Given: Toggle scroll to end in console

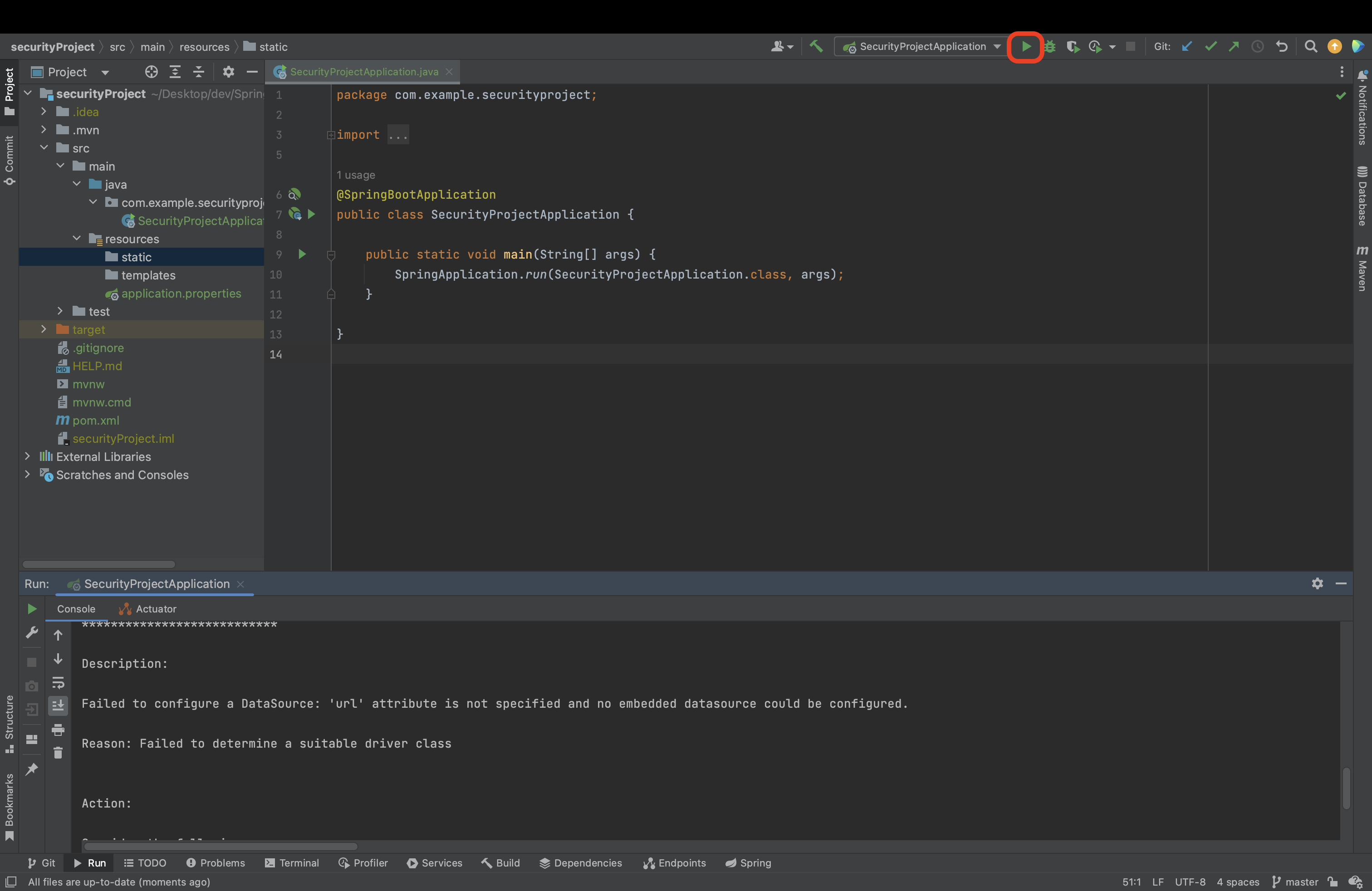Looking at the screenshot, I should pyautogui.click(x=58, y=705).
